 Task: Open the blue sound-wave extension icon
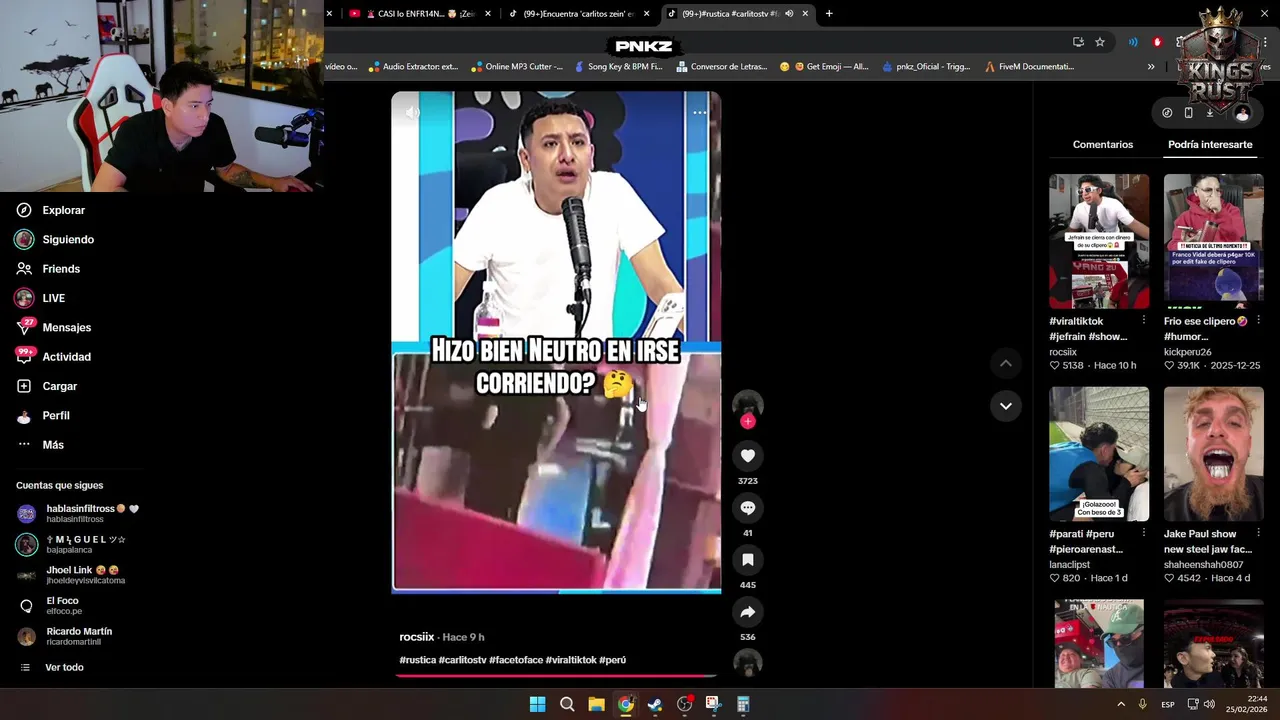(x=1133, y=42)
